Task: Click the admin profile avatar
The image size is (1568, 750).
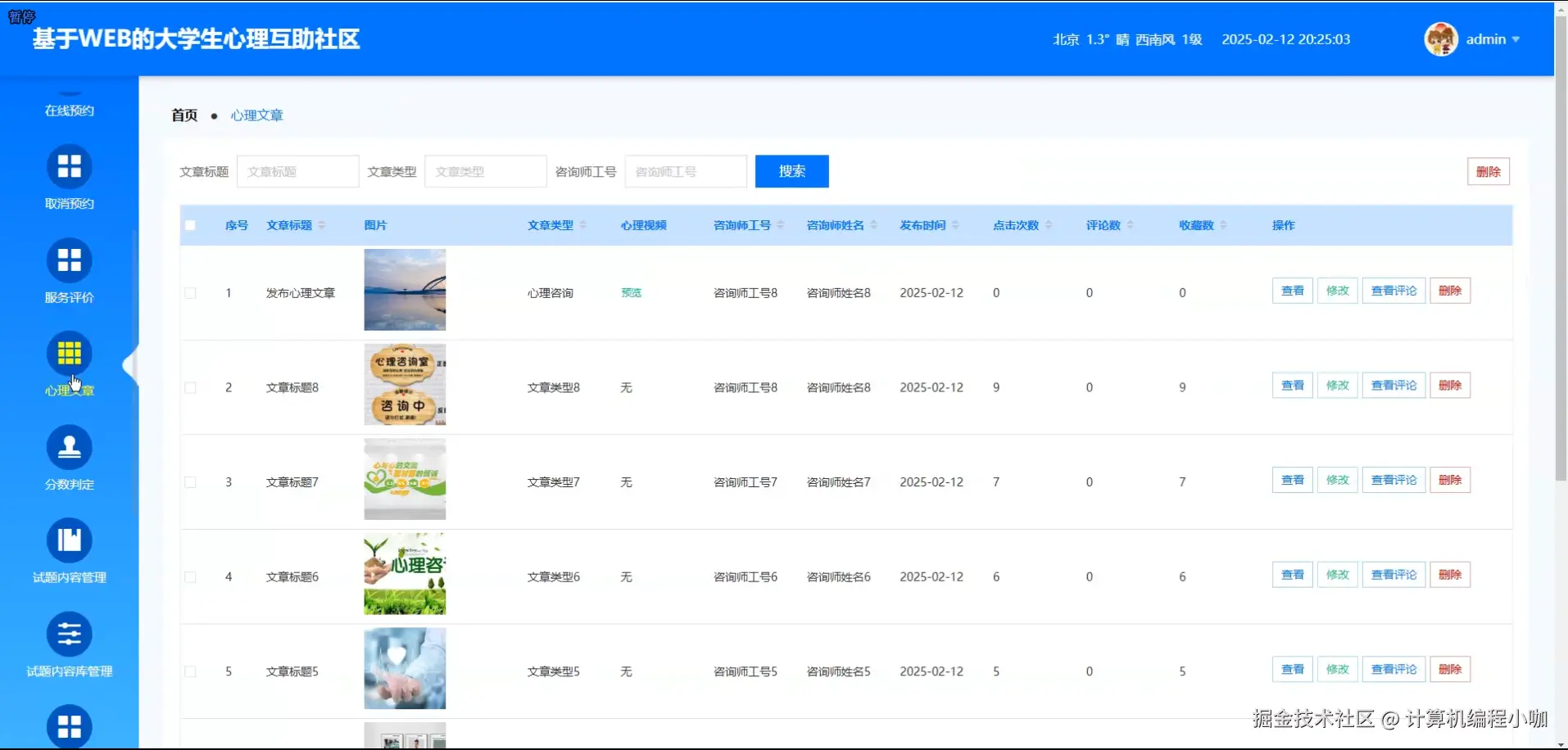Action: click(x=1440, y=38)
